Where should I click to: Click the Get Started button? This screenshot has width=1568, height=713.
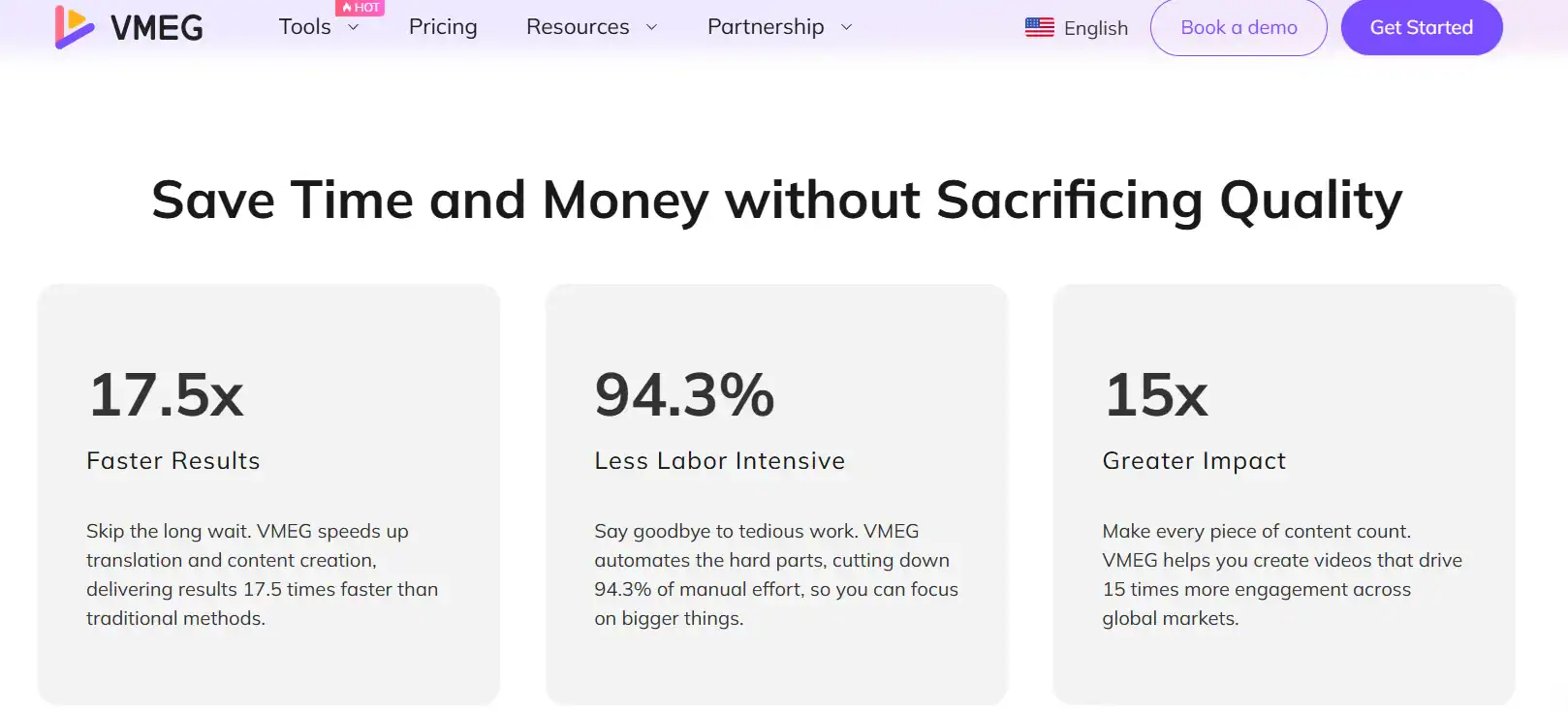1422,27
